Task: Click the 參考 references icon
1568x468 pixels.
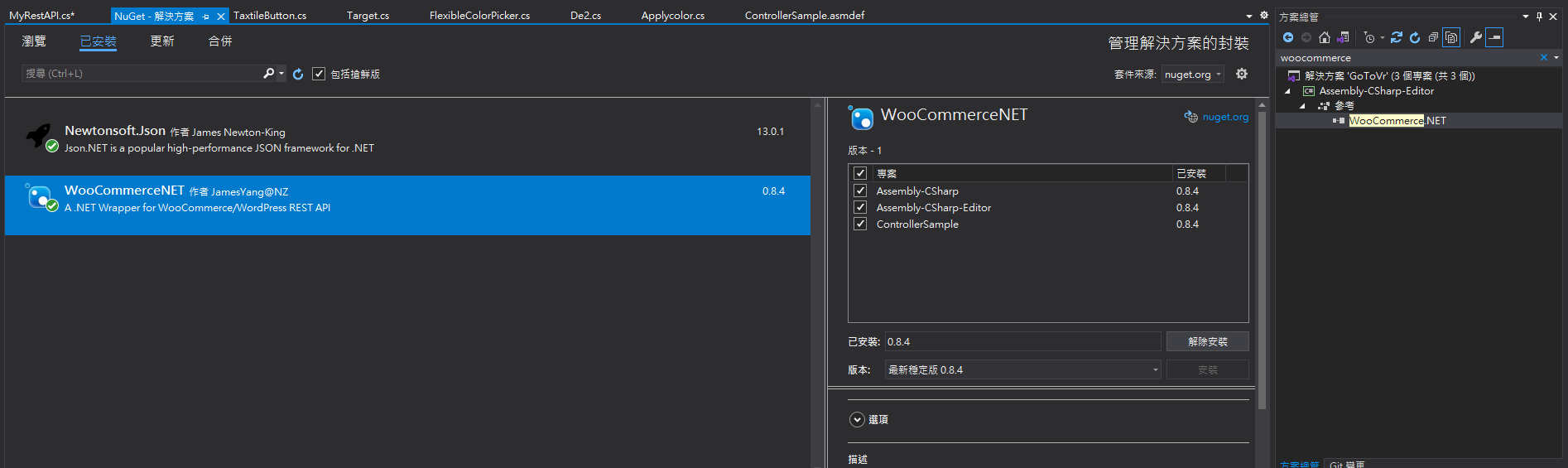Action: 1324,106
